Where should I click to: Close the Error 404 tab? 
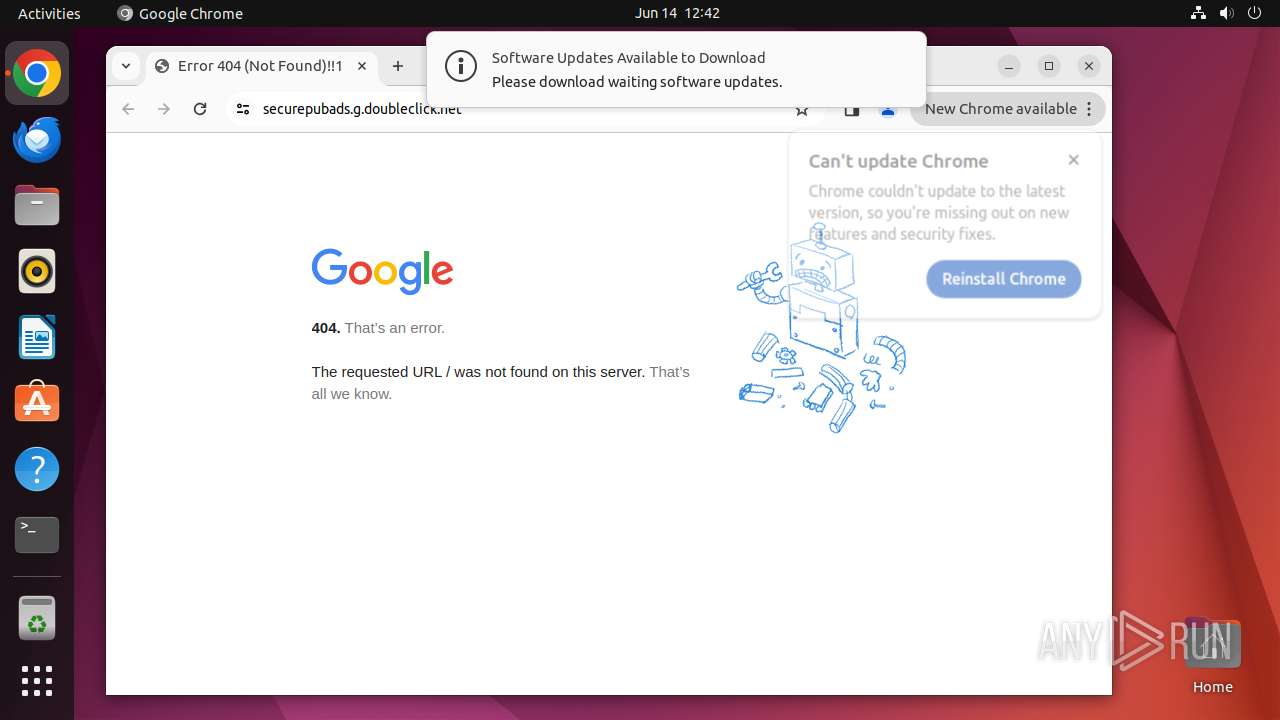pyautogui.click(x=362, y=66)
